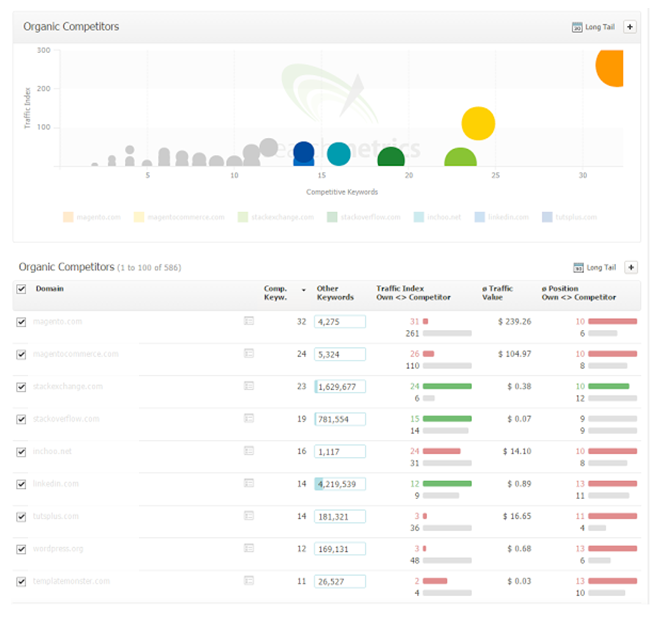Uncheck the magento.com row checkbox
Viewport: 659px width, 621px height.
click(21, 322)
